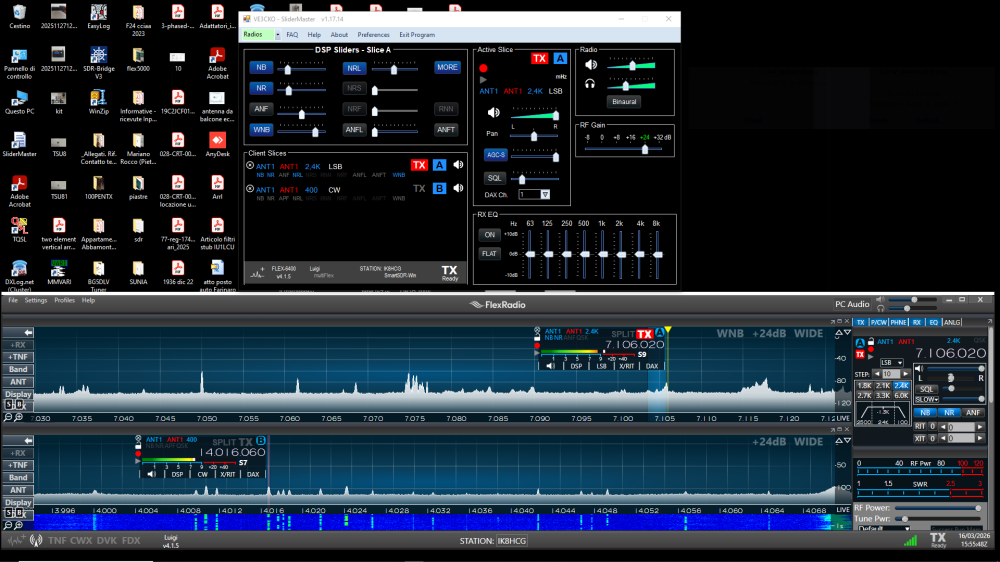The height and width of the screenshot is (562, 1000).
Task: Click the green signal bars network icon
Action: click(910, 541)
